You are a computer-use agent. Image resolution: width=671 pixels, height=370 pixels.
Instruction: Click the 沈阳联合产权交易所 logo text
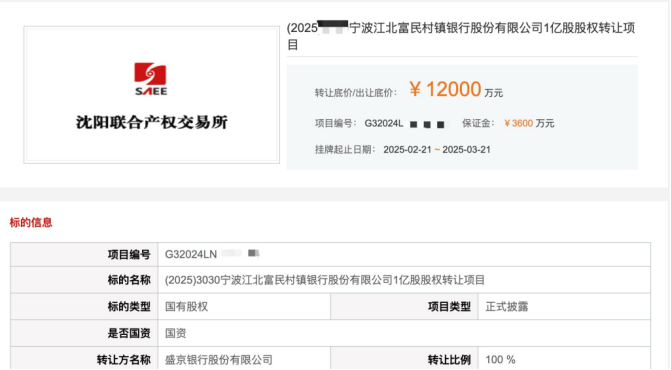click(151, 122)
